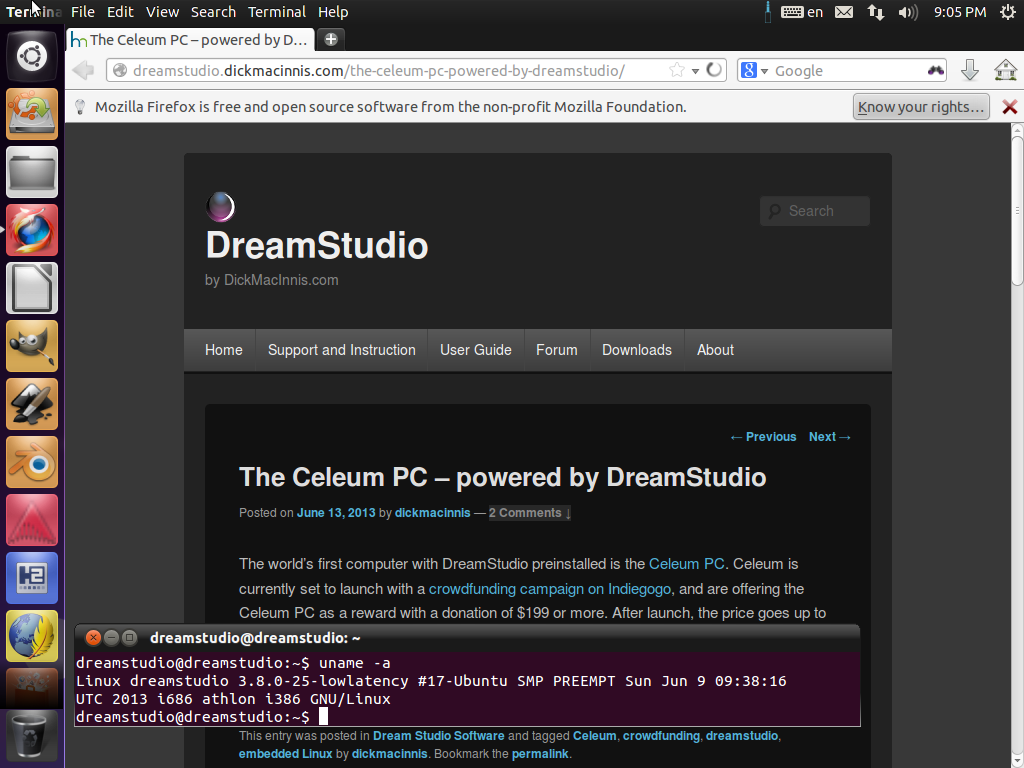Open crowdfunding campaign on Indiegogo link
This screenshot has width=1024, height=768.
tap(549, 589)
